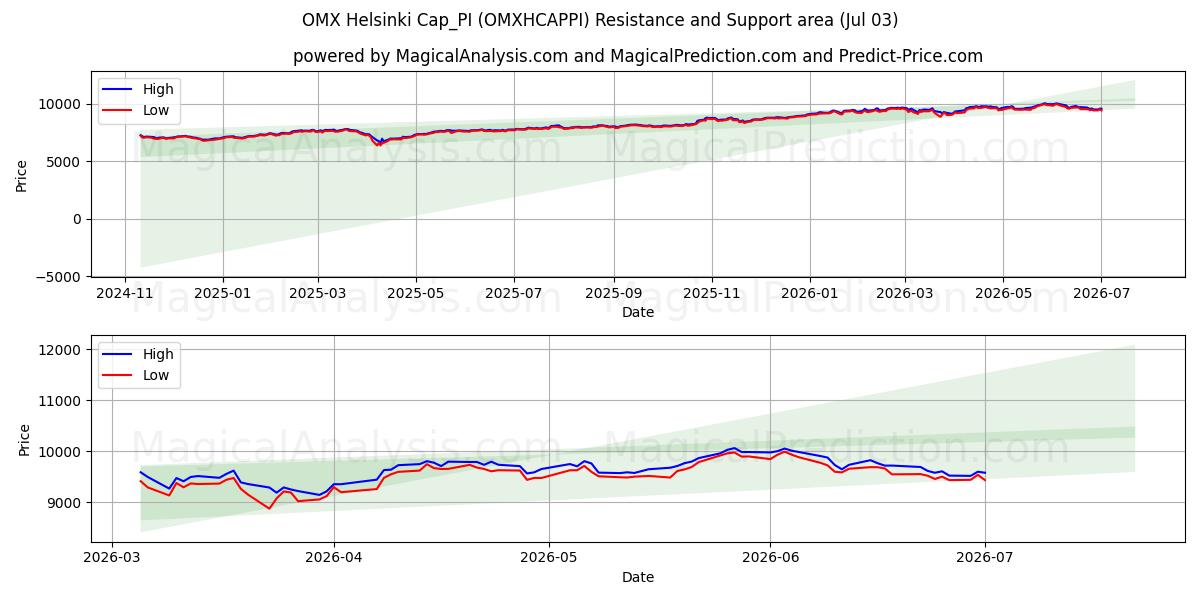Screen dimensions: 1200x600
Task: Click the '2024-11' x-axis label in top chart
Action: pyautogui.click(x=124, y=294)
